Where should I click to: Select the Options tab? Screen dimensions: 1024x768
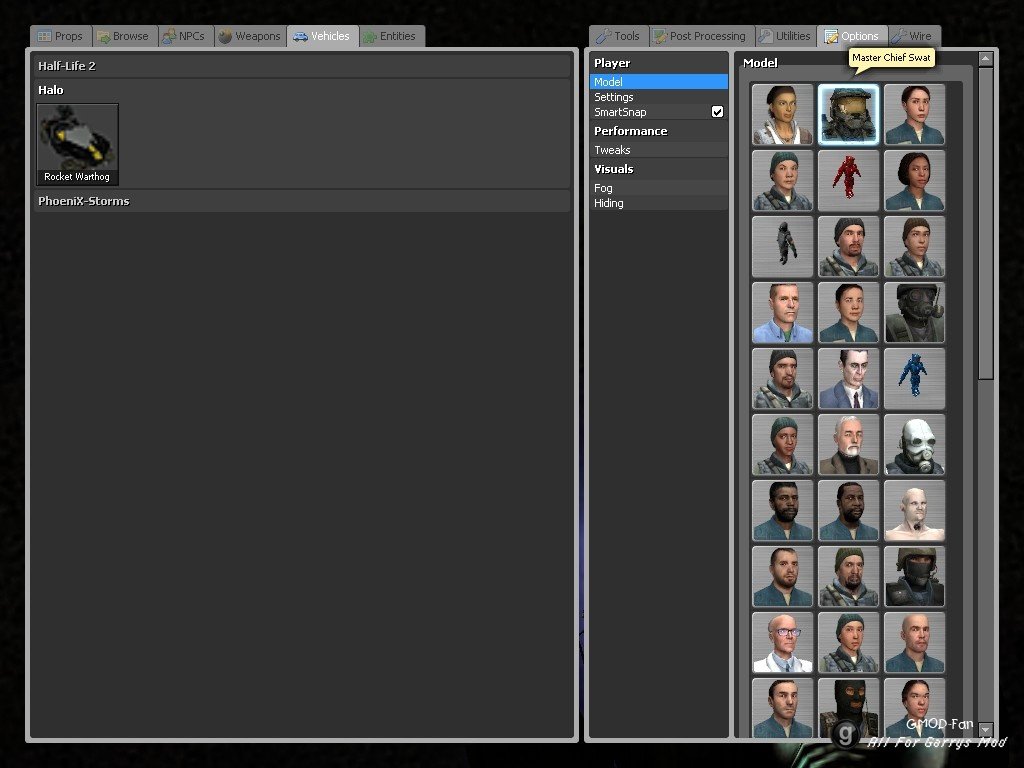[852, 37]
